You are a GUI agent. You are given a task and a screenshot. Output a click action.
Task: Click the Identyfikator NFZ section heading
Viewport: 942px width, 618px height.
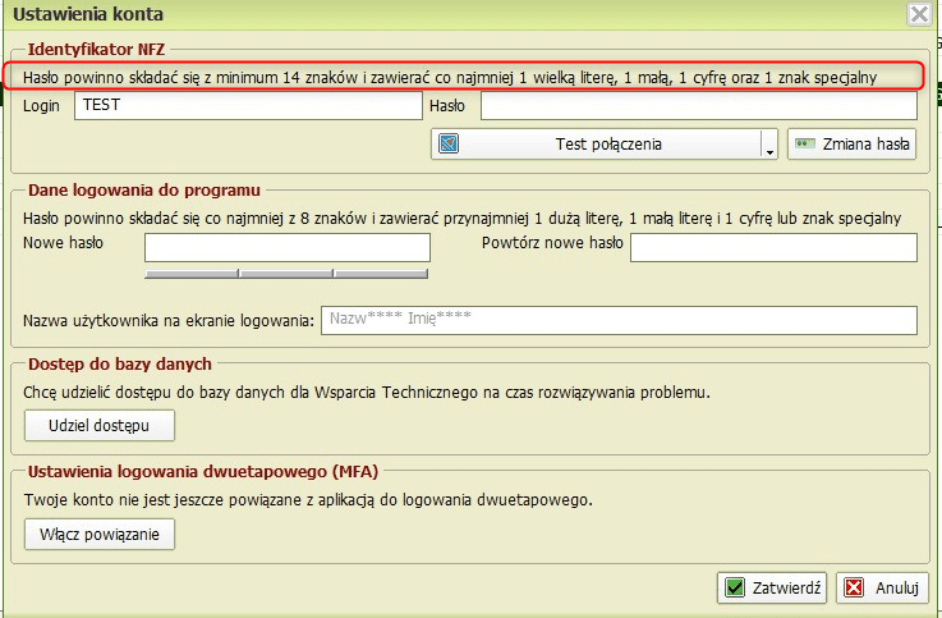96,49
